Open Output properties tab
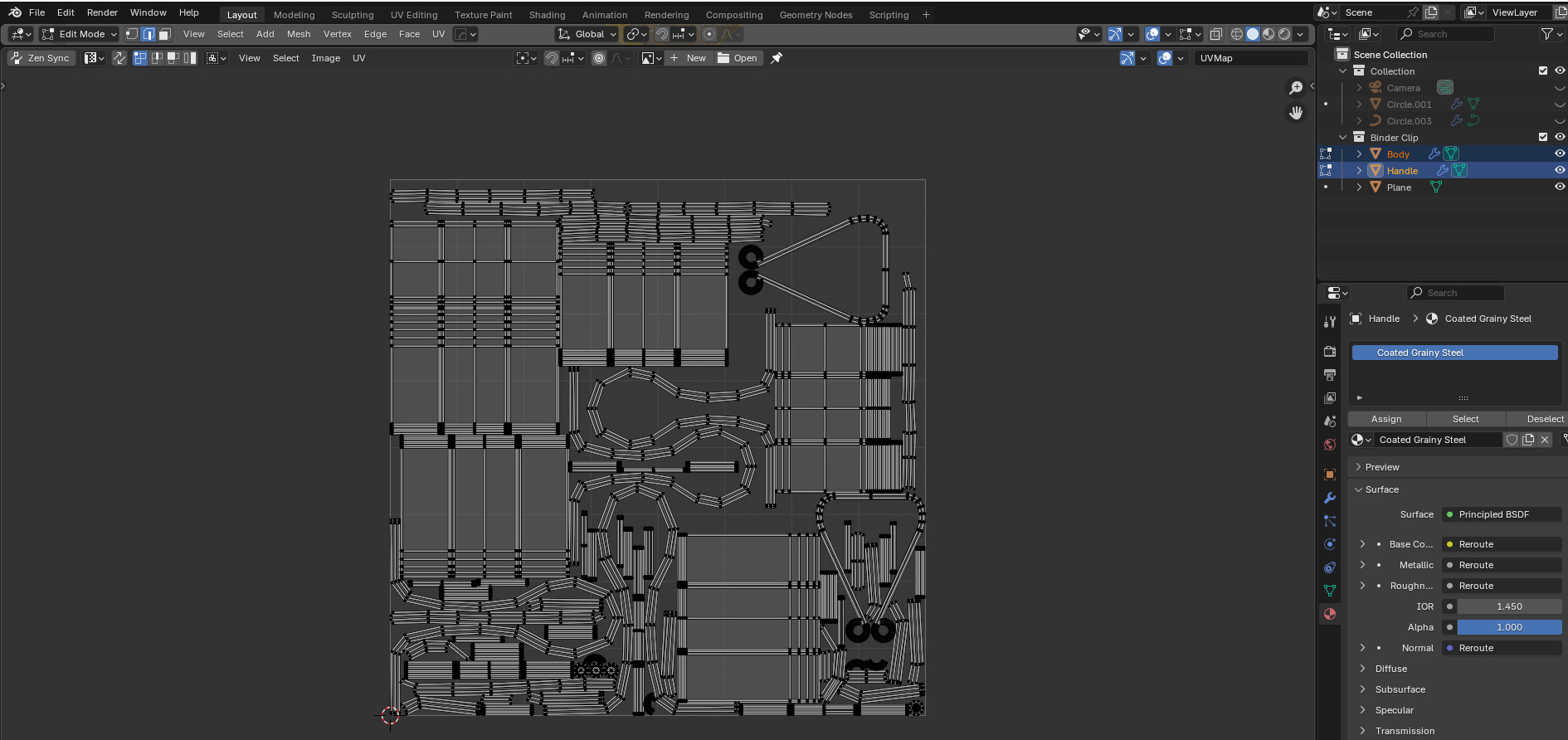This screenshot has width=1568, height=740. (x=1330, y=375)
